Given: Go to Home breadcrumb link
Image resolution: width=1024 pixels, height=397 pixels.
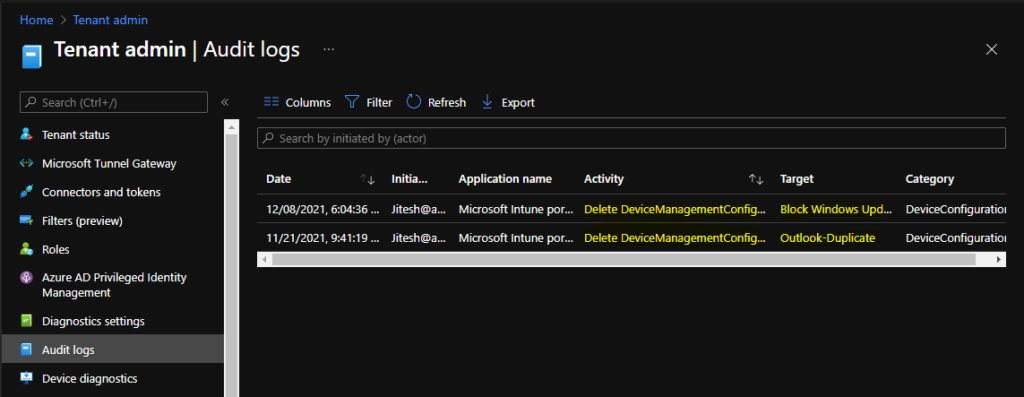Looking at the screenshot, I should (36, 20).
